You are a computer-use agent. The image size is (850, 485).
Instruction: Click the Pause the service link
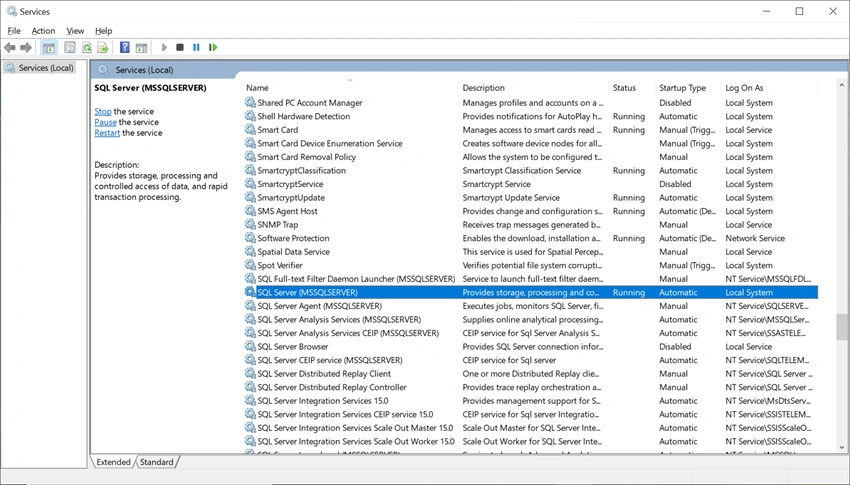(x=105, y=122)
